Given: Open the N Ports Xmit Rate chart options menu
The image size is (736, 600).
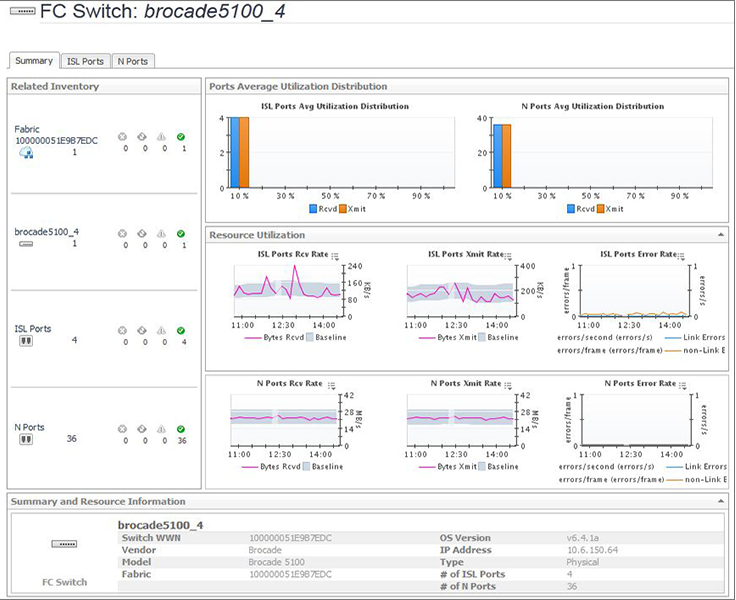Looking at the screenshot, I should (508, 385).
